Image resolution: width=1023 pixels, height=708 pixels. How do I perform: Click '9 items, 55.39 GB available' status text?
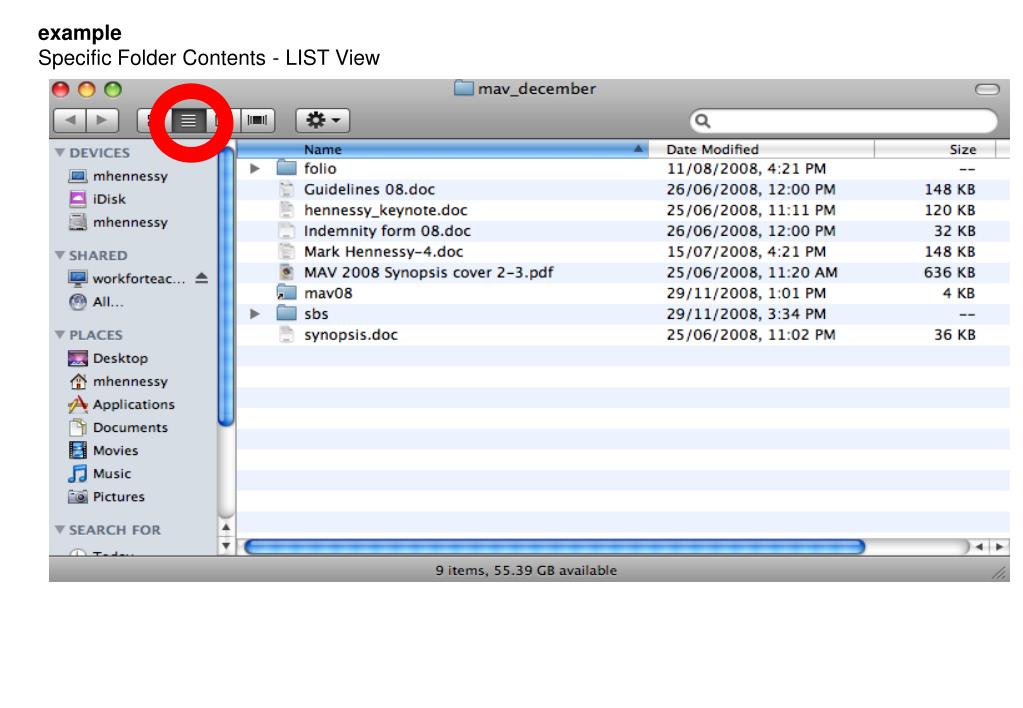click(x=526, y=570)
